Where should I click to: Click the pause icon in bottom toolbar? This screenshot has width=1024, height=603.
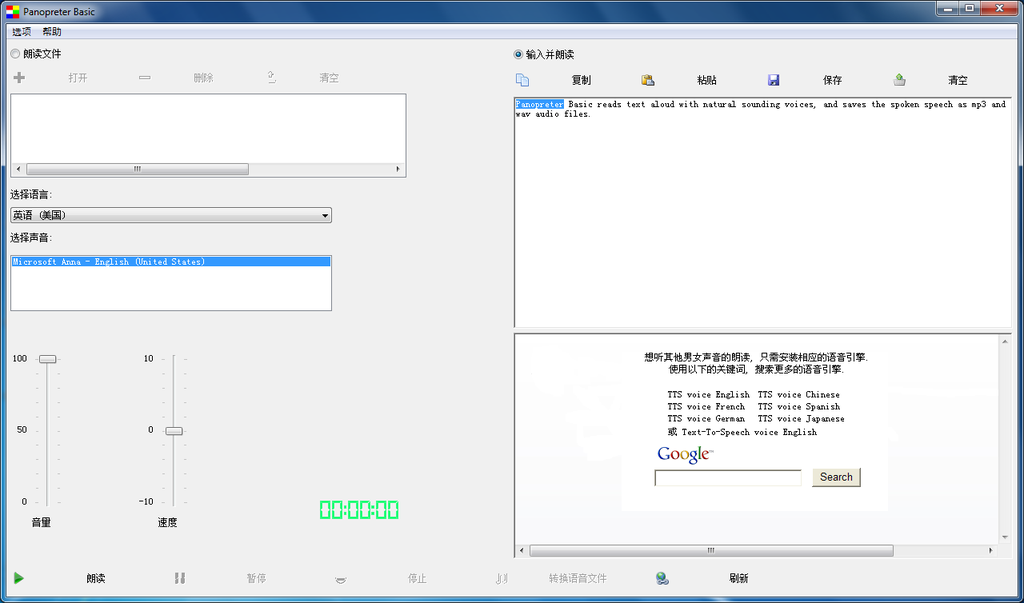tap(179, 578)
